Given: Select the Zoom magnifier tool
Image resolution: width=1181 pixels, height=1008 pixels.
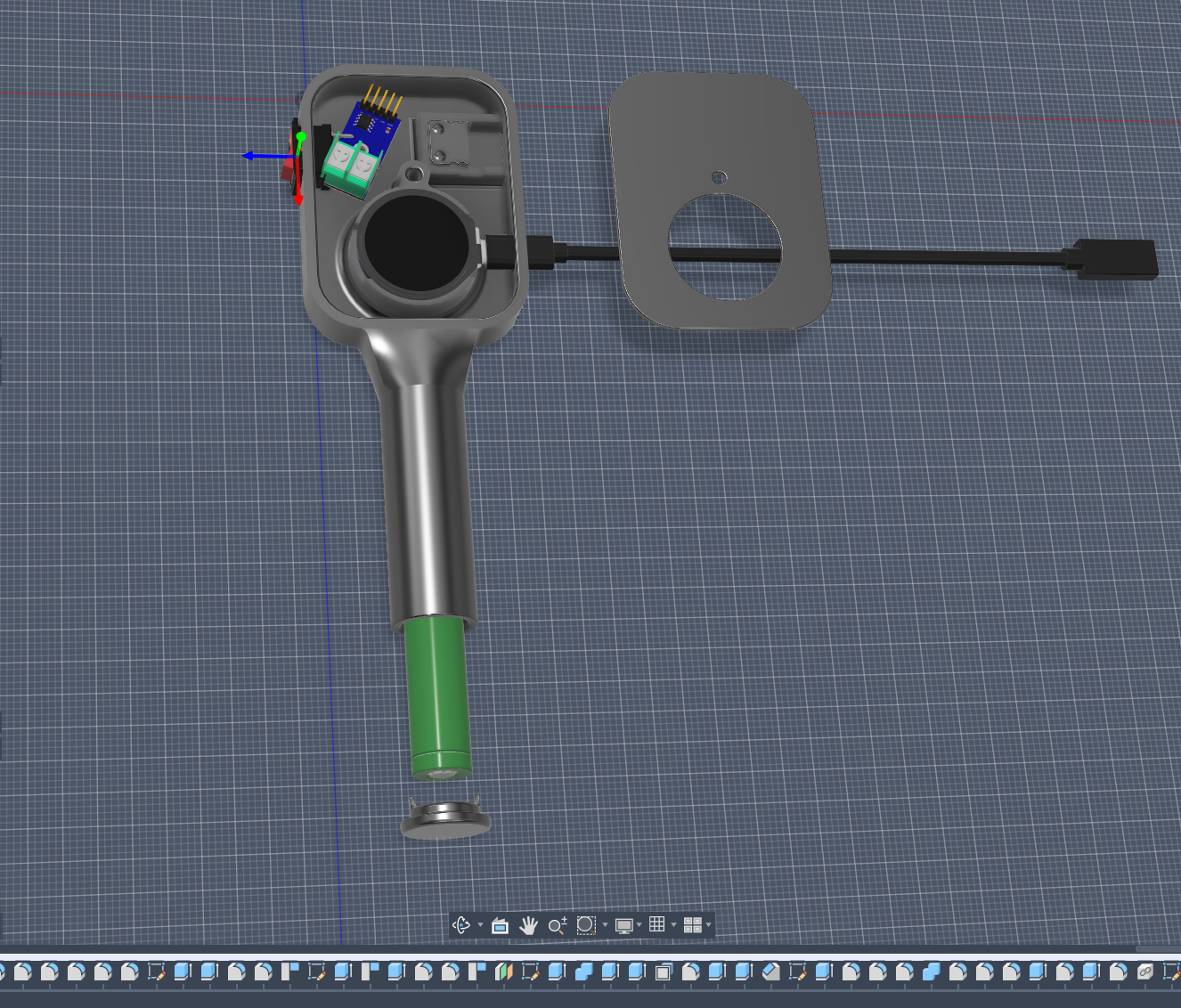Looking at the screenshot, I should pyautogui.click(x=558, y=926).
